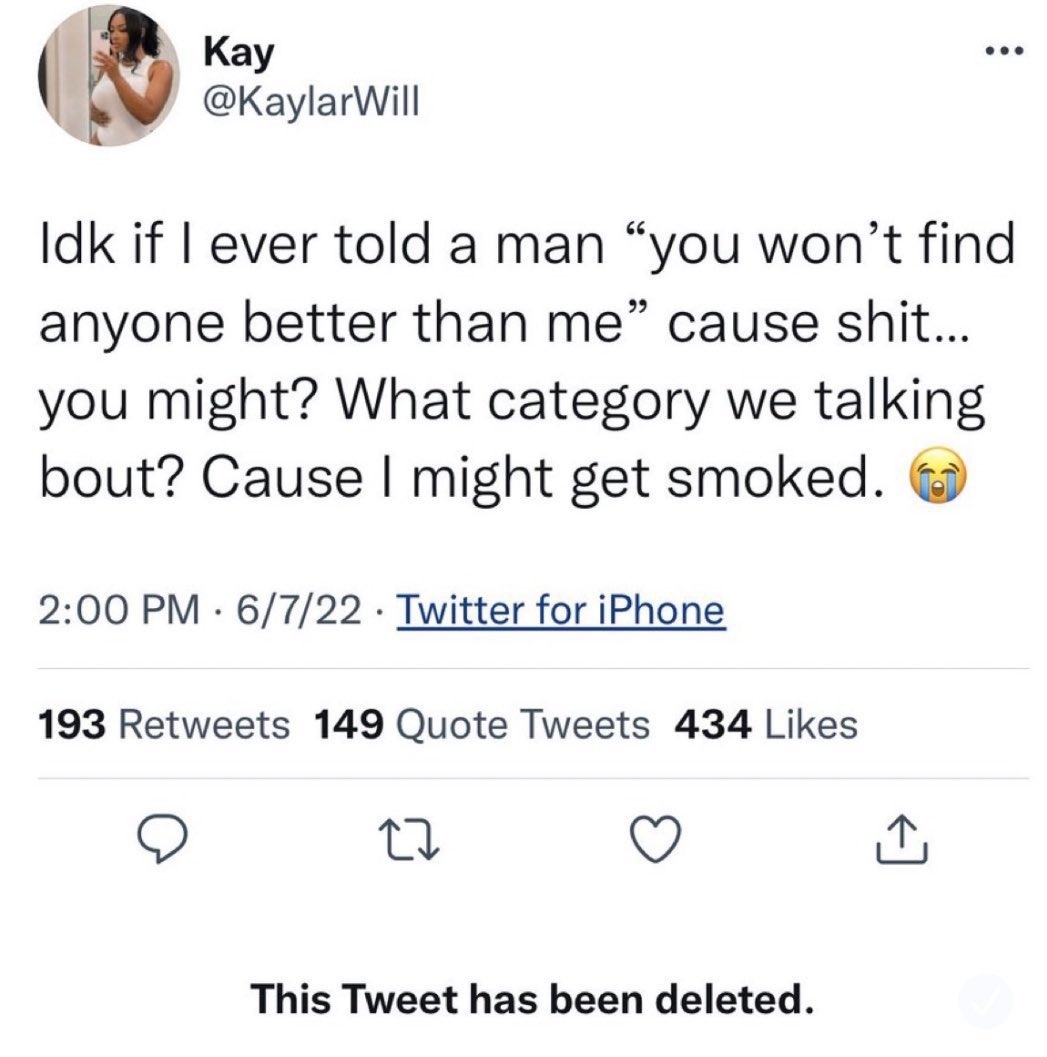
Task: View the 149 Quote Tweets list
Action: point(481,725)
